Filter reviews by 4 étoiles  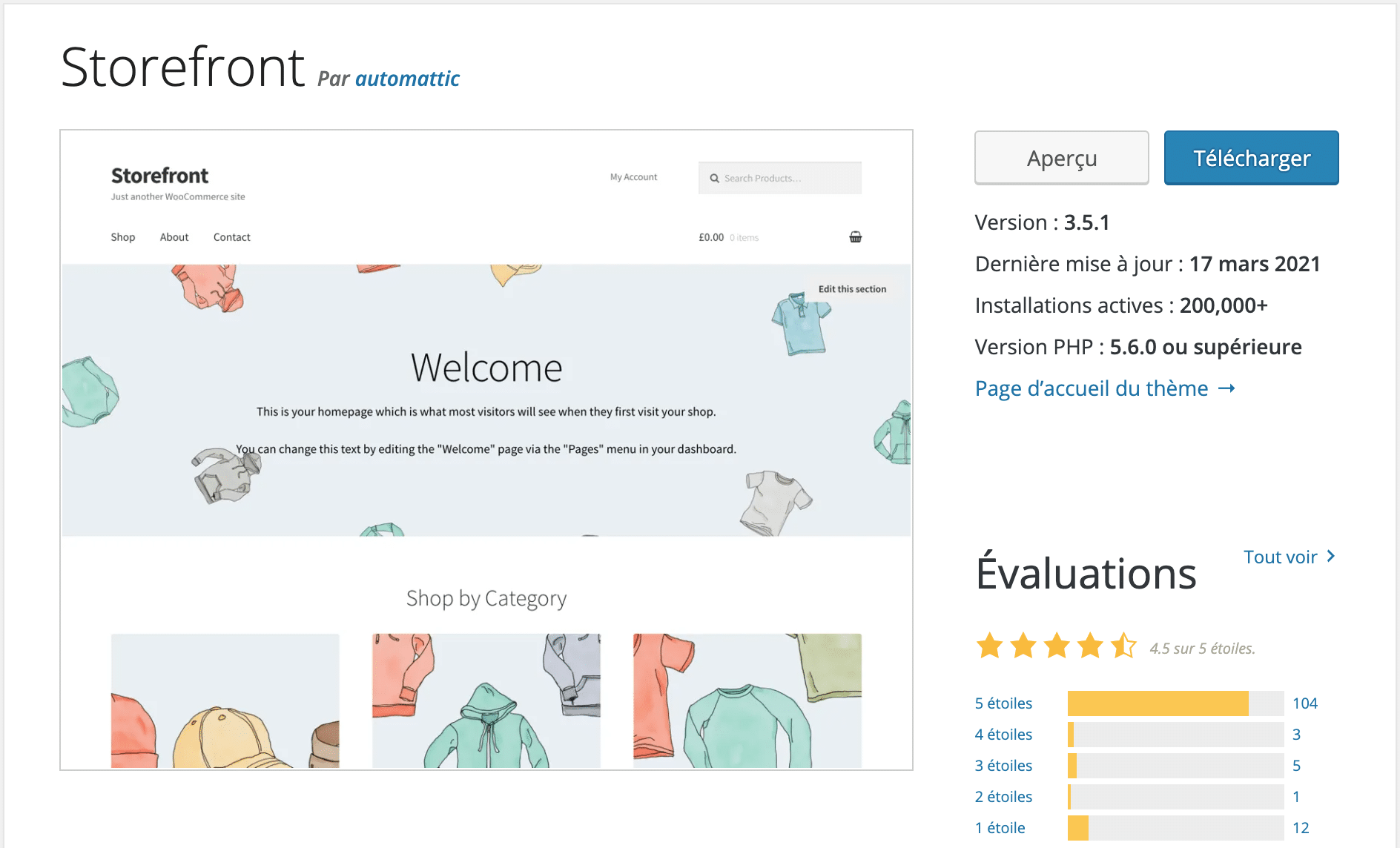[x=1003, y=735]
